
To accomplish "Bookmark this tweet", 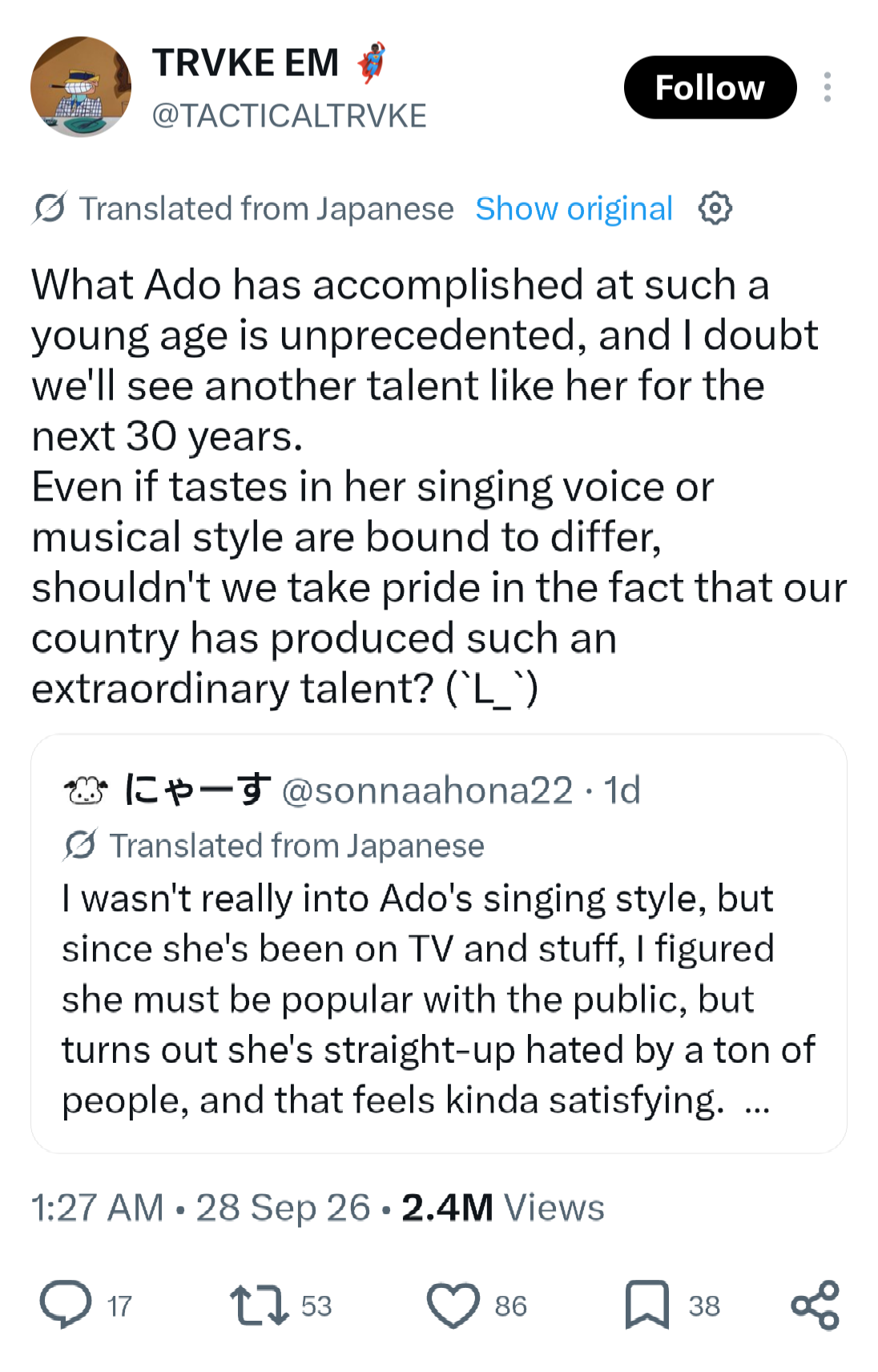I will pyautogui.click(x=646, y=1305).
